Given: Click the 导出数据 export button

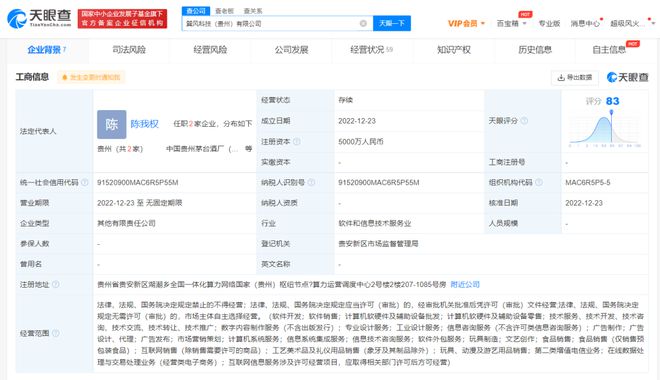Looking at the screenshot, I should (x=575, y=77).
